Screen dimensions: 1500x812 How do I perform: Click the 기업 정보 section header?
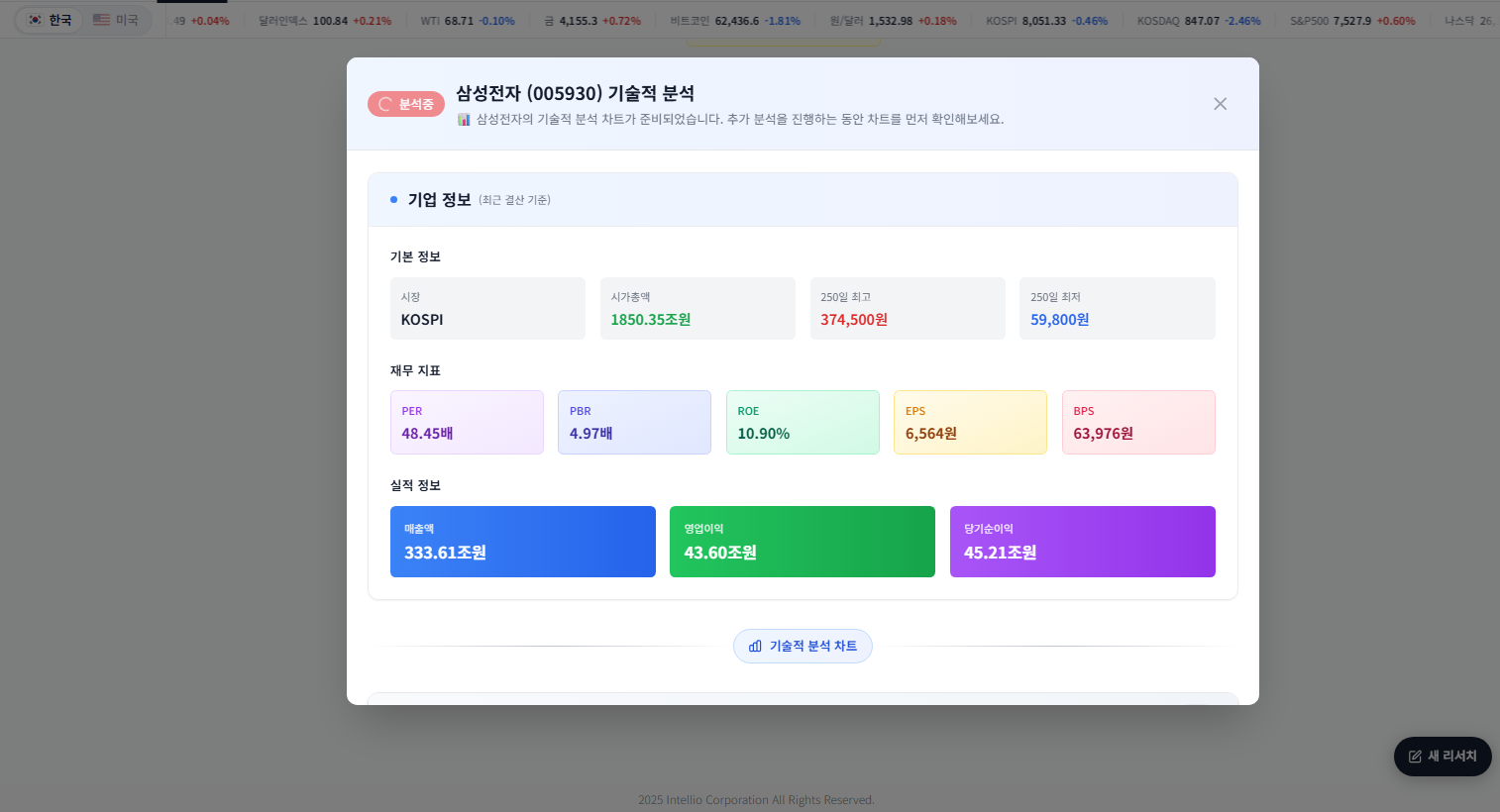[x=803, y=200]
